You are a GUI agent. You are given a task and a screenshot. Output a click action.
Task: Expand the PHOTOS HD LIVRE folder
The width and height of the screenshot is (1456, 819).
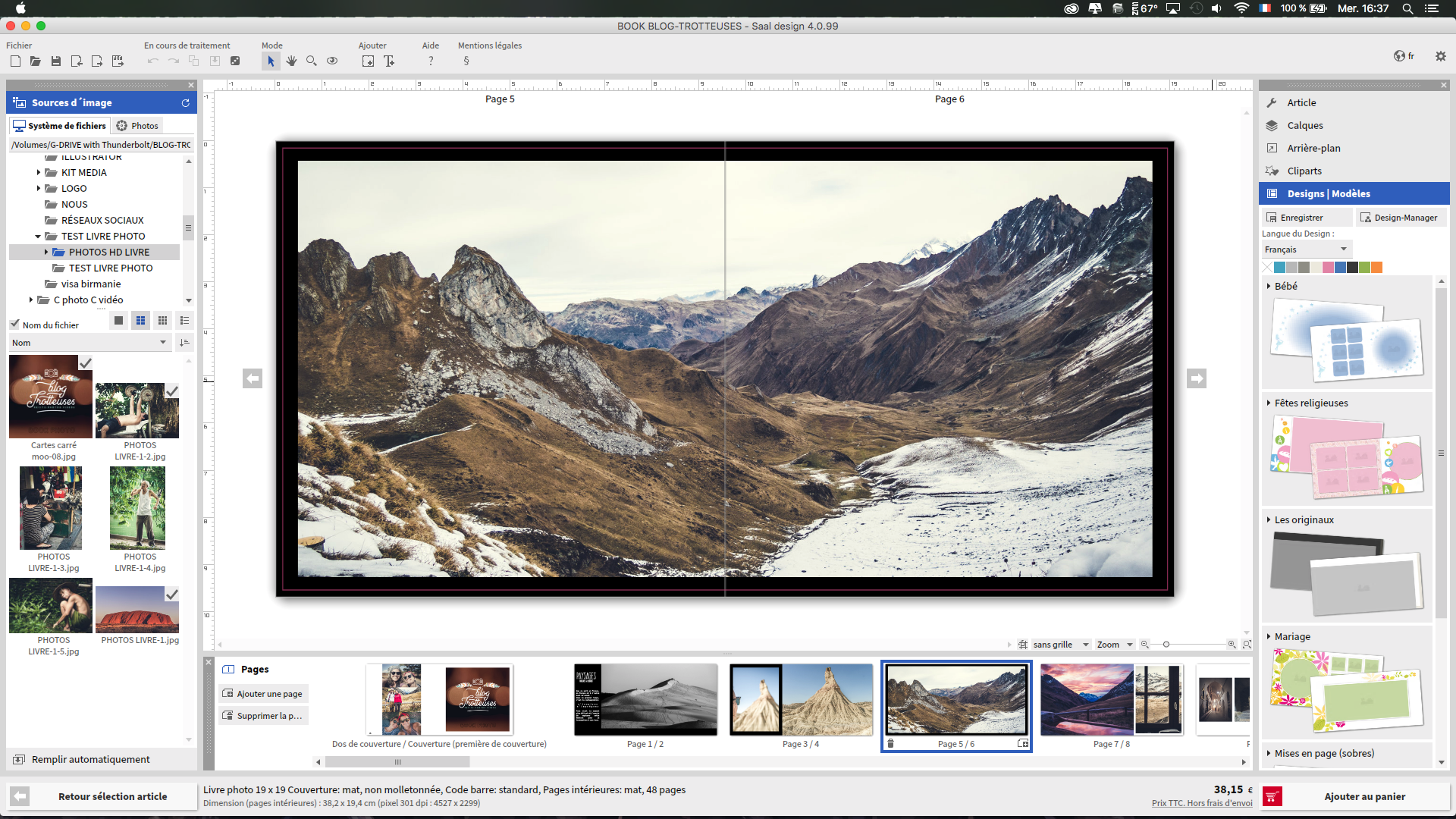click(x=46, y=253)
